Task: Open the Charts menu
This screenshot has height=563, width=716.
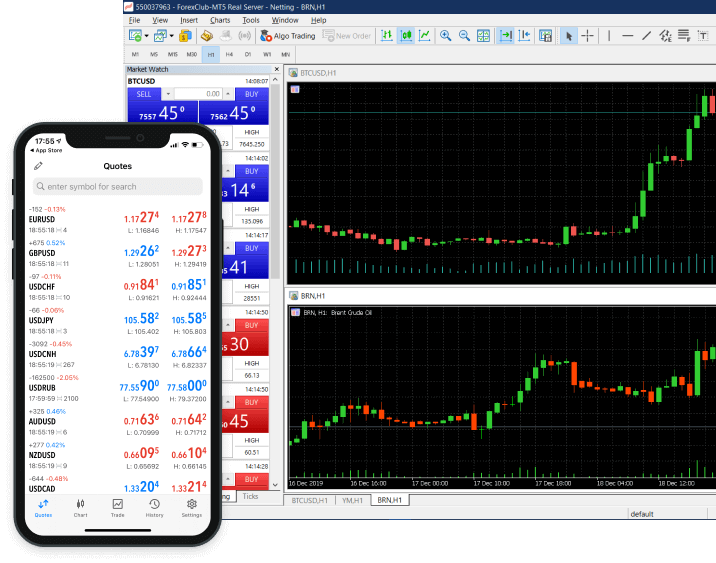Action: pyautogui.click(x=220, y=20)
